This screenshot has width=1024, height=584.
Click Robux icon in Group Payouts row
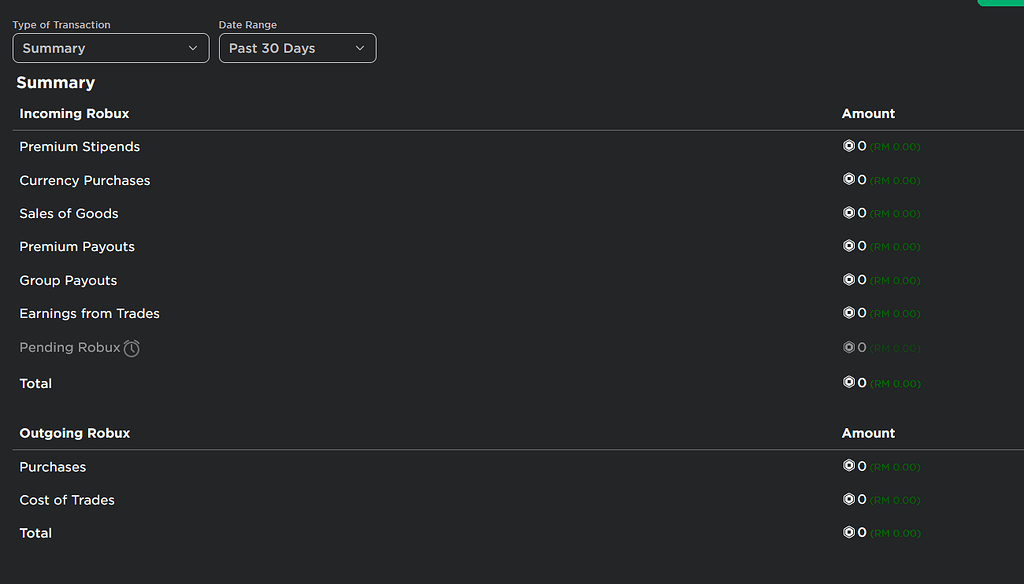pos(848,280)
